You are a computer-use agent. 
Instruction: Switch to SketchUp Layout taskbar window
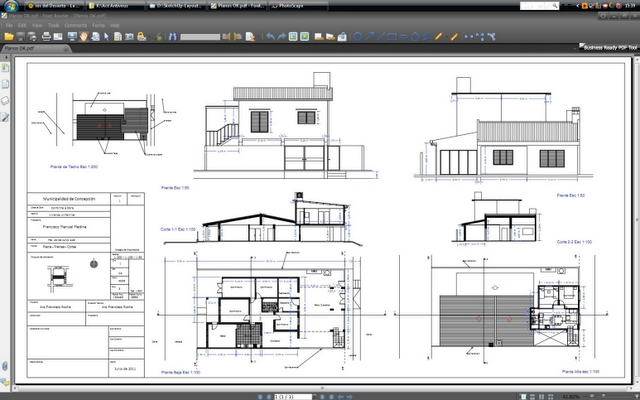coord(176,6)
